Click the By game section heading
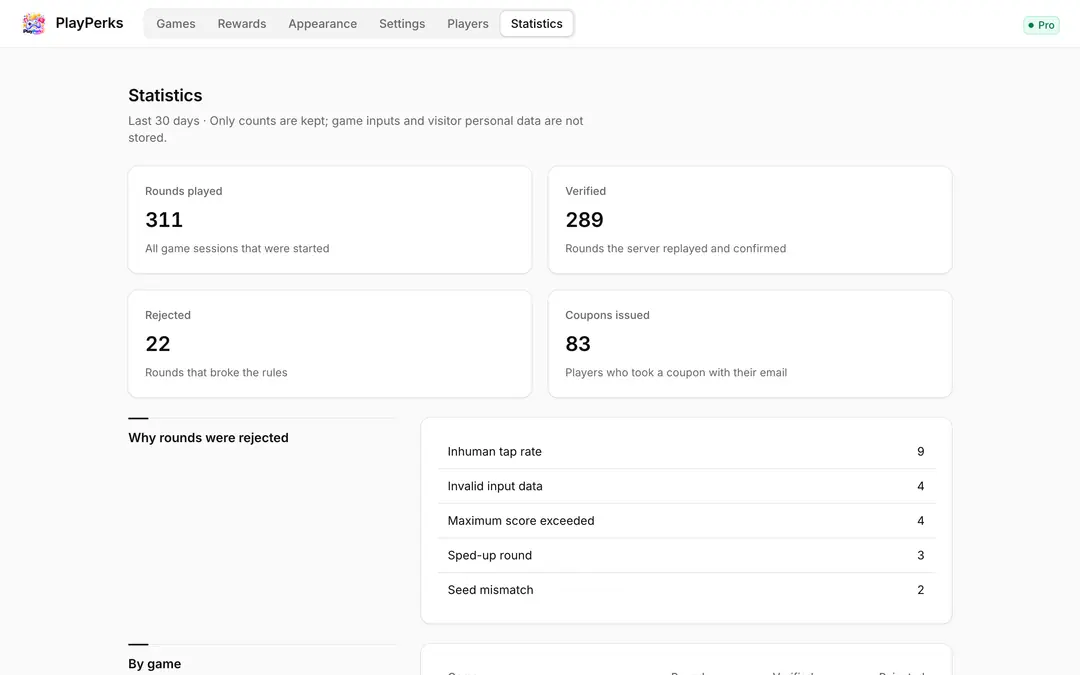Screen dimensions: 1080x675 click(154, 664)
